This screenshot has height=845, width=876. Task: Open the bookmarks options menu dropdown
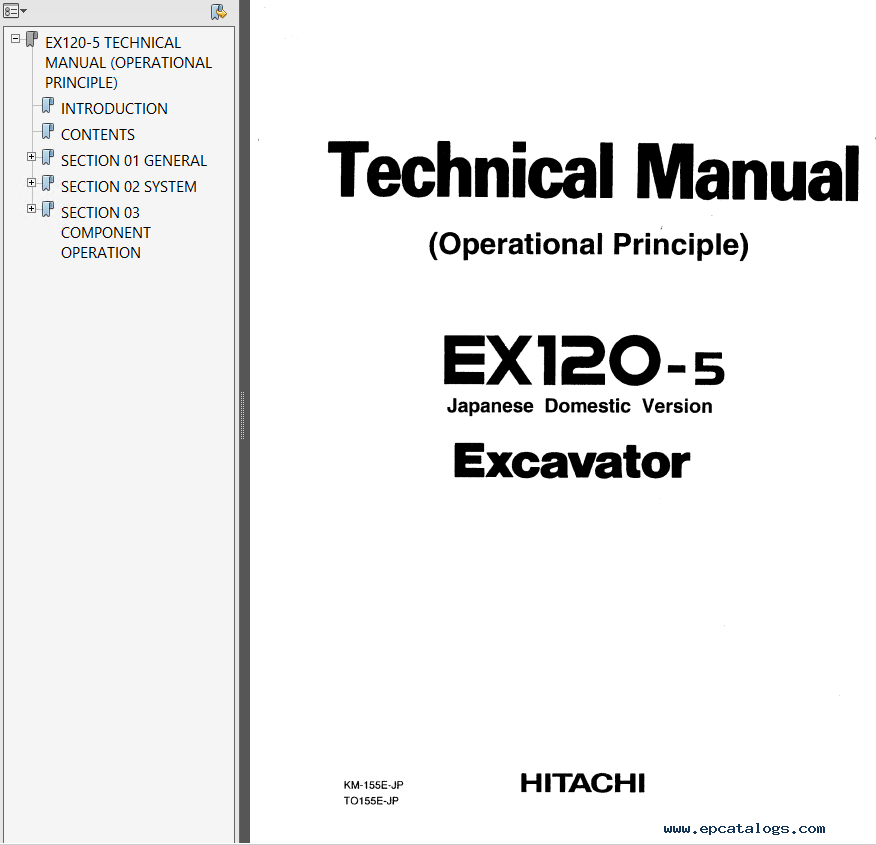coord(15,11)
